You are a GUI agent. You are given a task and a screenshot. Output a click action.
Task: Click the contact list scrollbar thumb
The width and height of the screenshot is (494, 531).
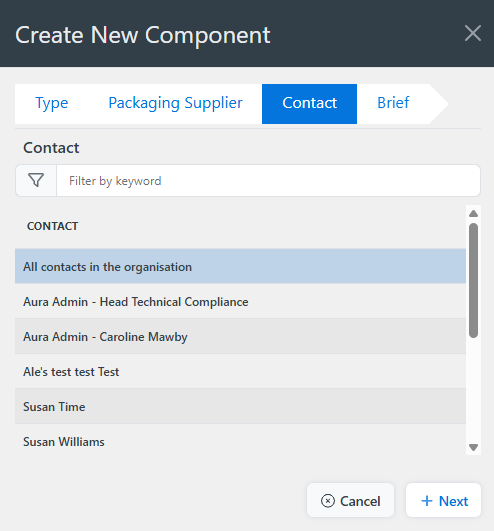473,280
